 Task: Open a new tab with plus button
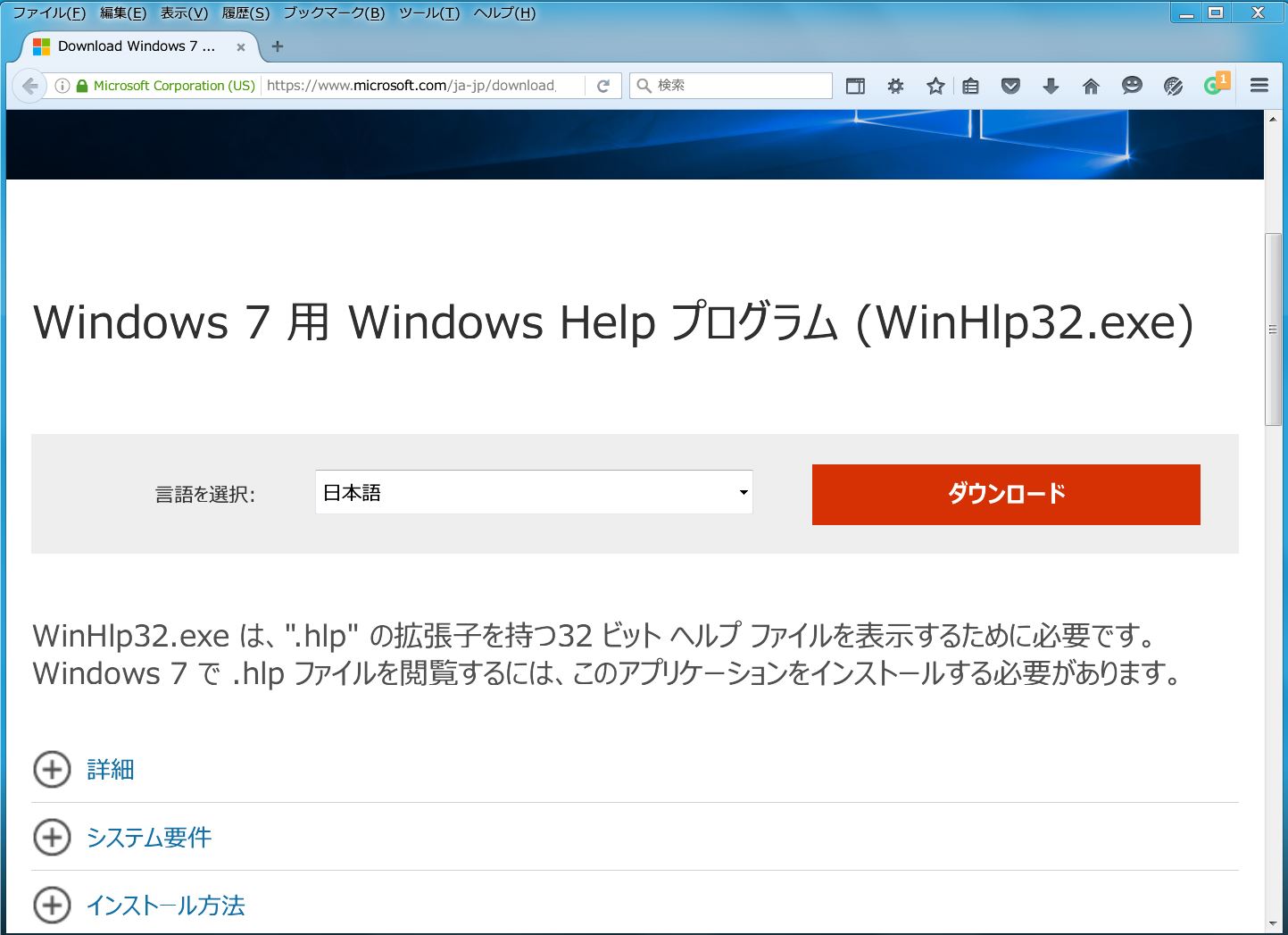(x=278, y=46)
